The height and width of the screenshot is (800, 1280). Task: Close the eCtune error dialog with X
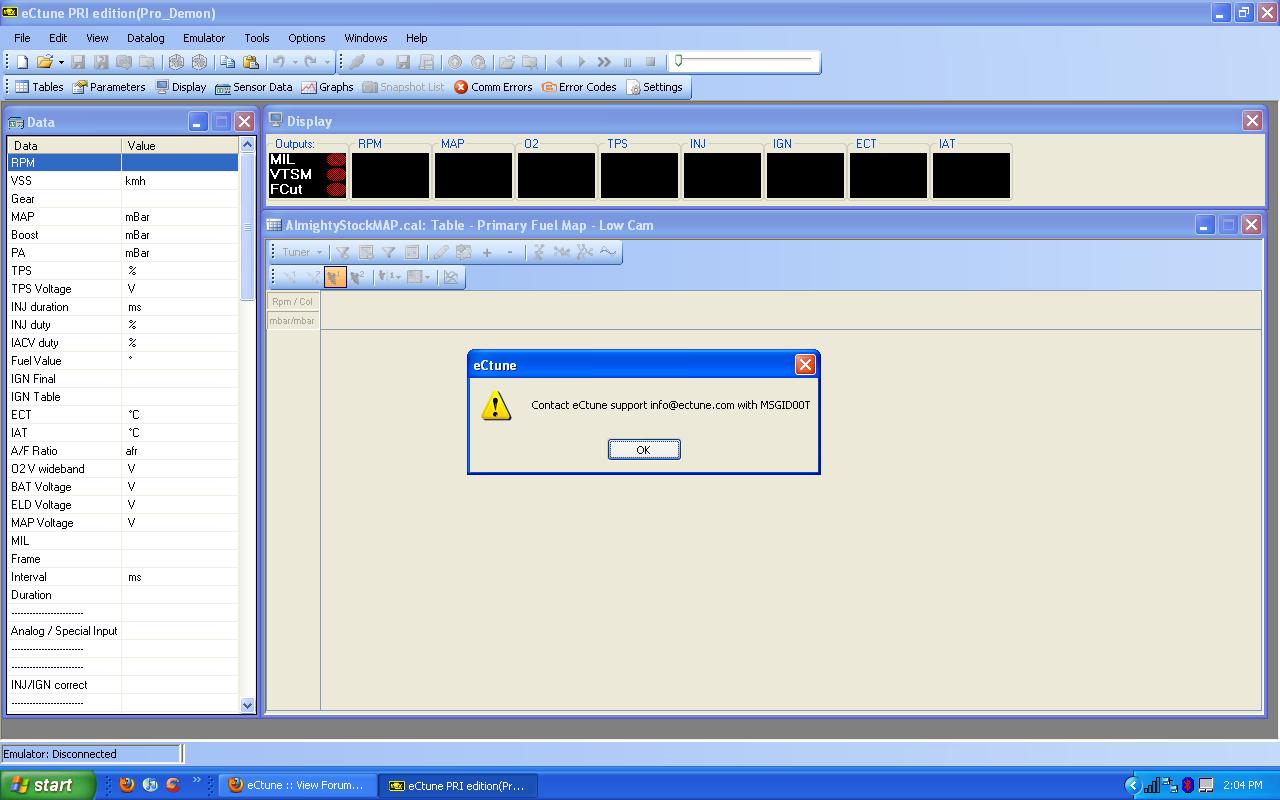tap(805, 365)
